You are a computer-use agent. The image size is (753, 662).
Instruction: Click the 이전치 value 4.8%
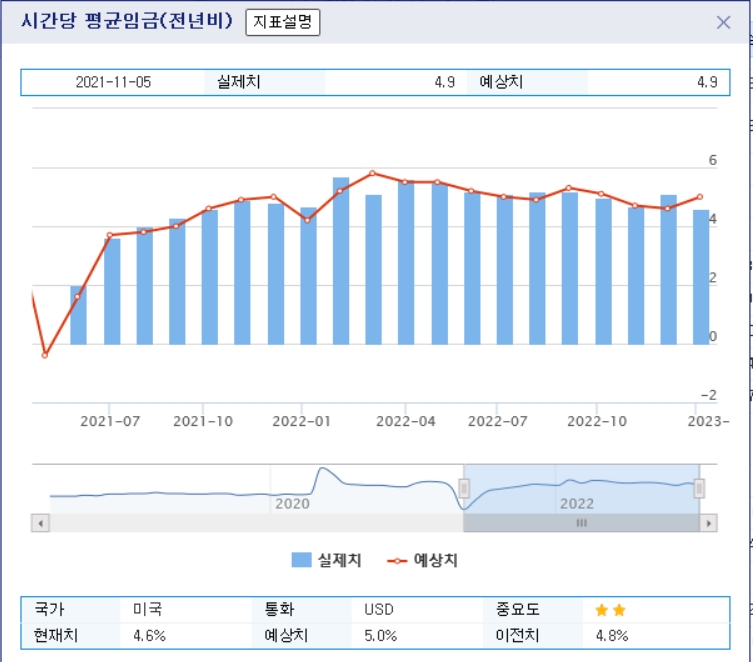612,636
